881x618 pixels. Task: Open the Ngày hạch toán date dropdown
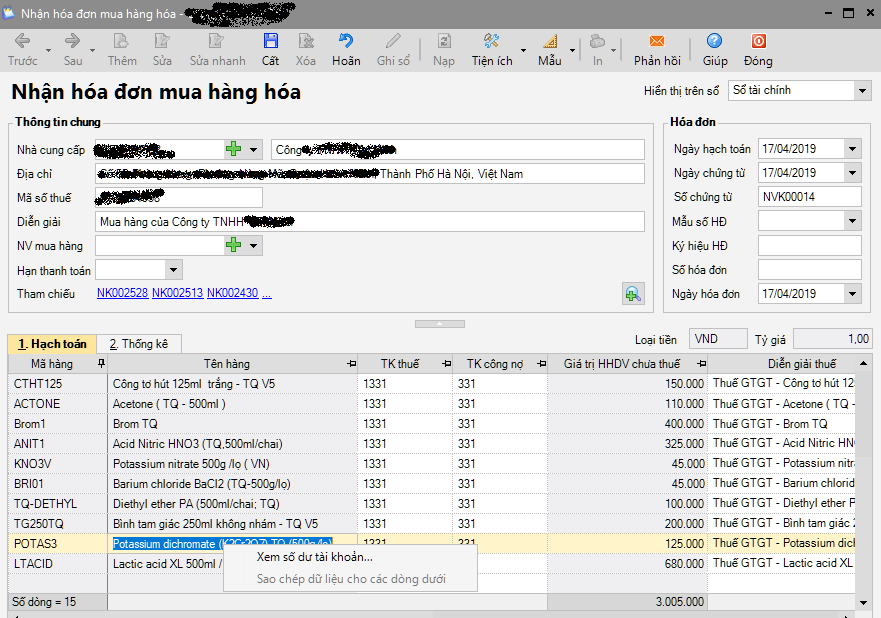coord(852,149)
